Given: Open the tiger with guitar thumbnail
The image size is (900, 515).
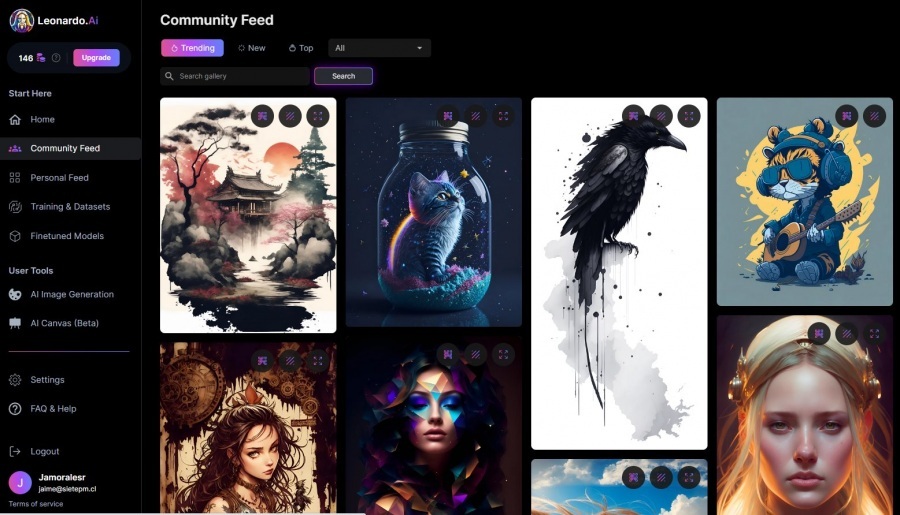Looking at the screenshot, I should click(804, 202).
